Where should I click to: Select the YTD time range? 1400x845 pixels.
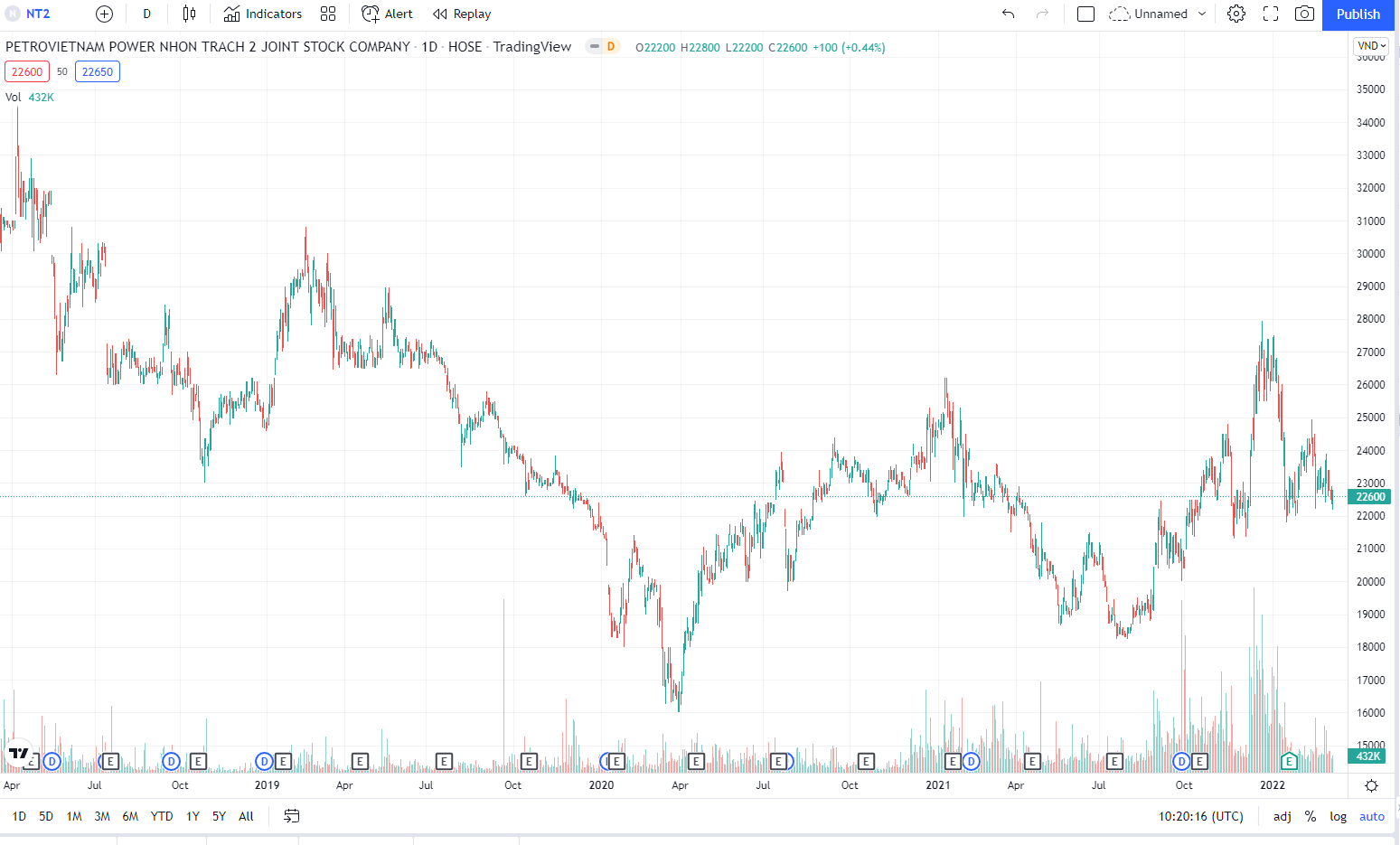point(162,816)
